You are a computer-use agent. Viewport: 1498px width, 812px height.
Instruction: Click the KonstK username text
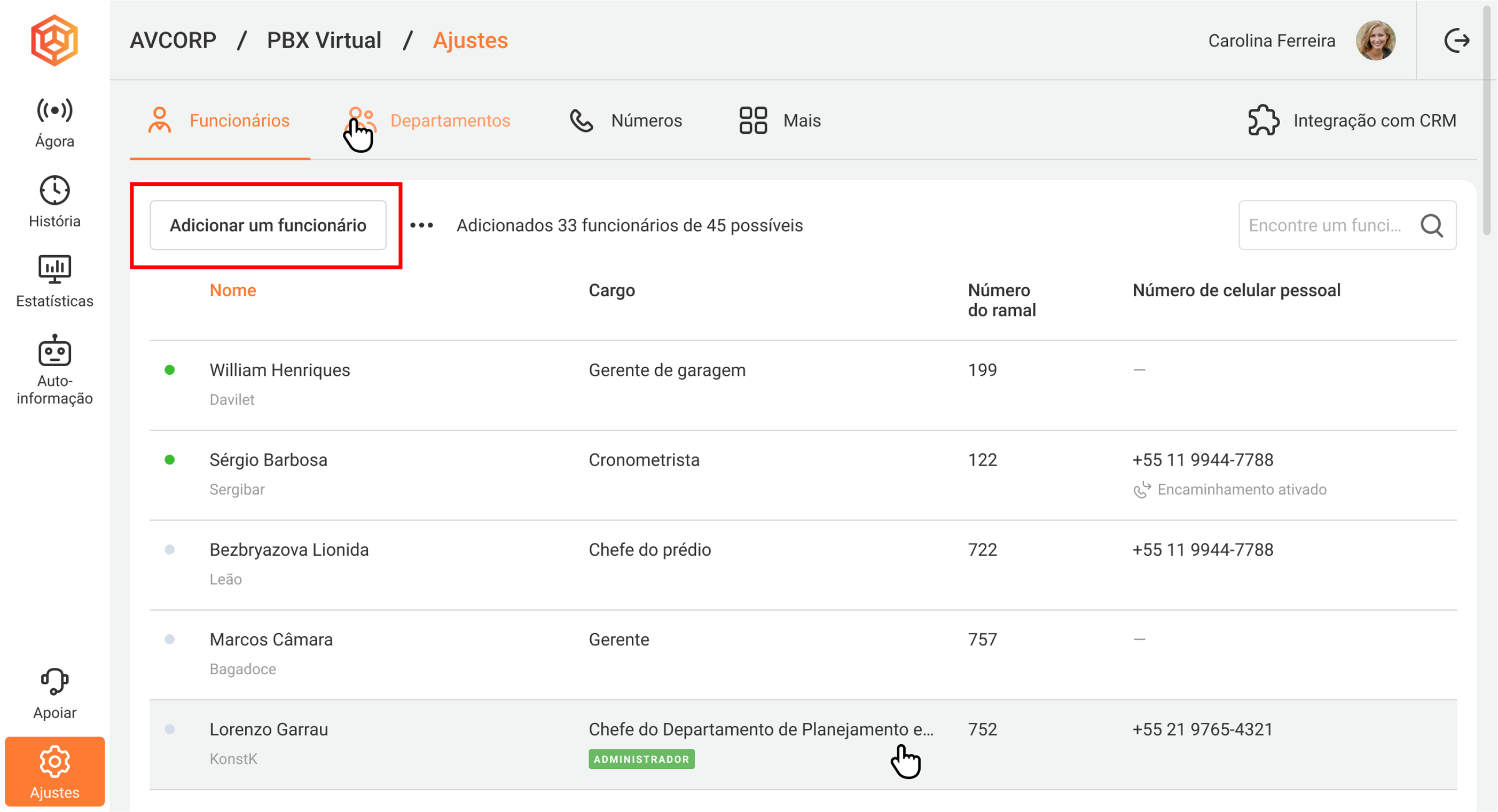pos(233,759)
